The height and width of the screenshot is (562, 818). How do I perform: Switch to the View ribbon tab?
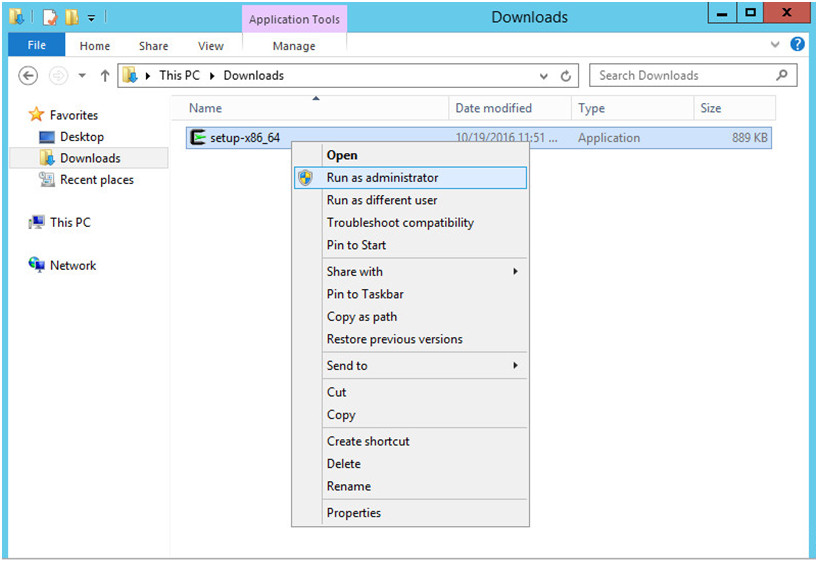tap(211, 46)
